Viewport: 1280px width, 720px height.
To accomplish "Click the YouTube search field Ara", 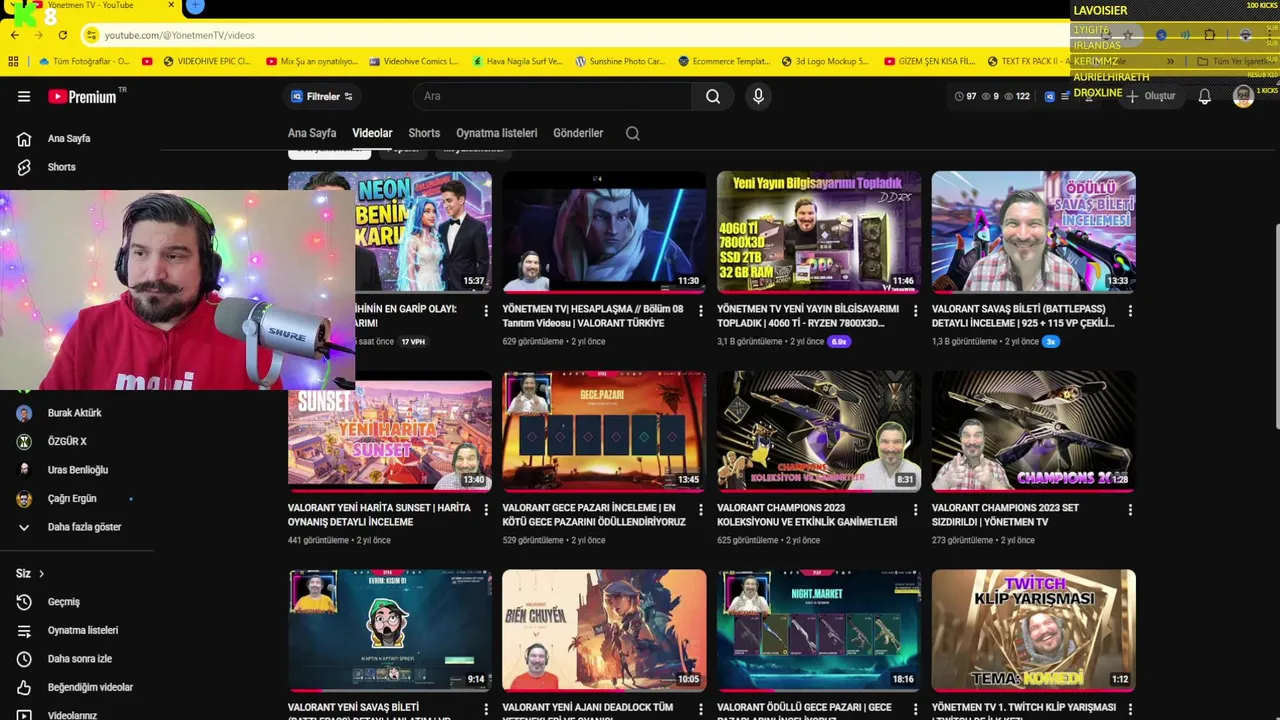I will click(x=551, y=96).
